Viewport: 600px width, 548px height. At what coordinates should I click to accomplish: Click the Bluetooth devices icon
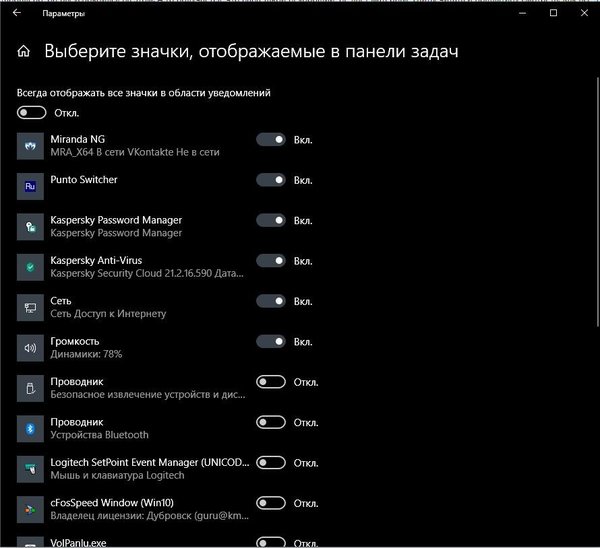(30, 429)
